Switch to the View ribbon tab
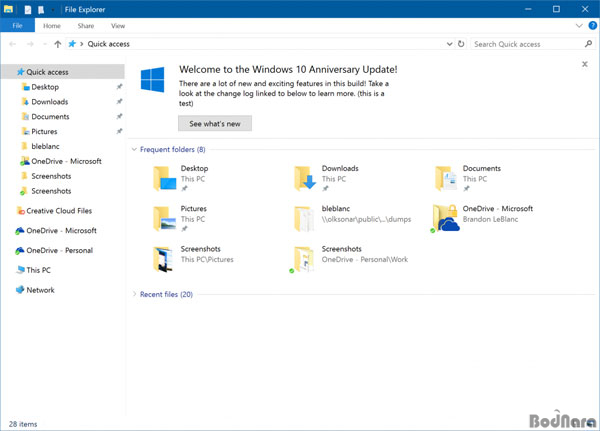 point(118,26)
